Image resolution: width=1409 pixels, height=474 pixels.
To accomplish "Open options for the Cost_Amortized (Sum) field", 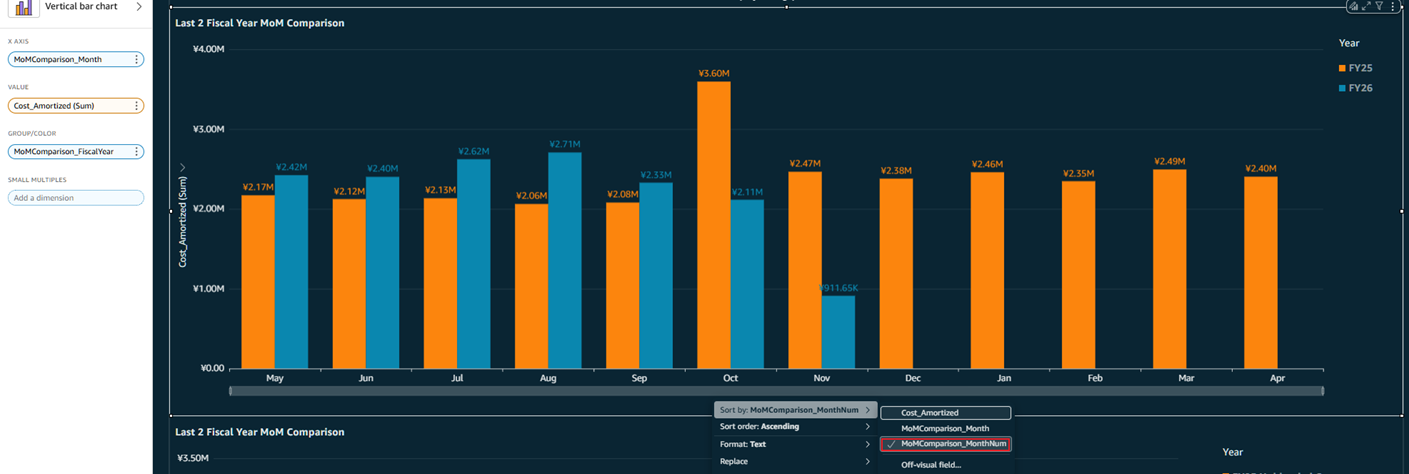I will pyautogui.click(x=136, y=106).
